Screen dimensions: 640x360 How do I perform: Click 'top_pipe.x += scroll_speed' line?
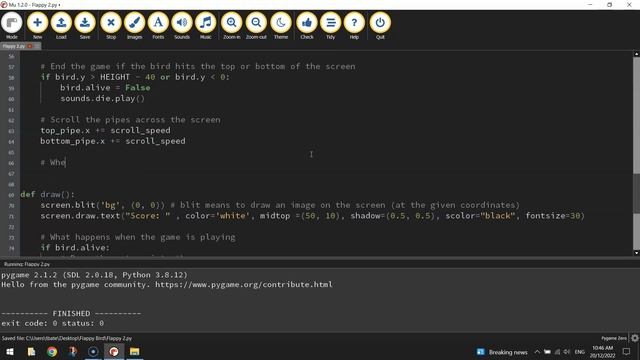click(105, 131)
